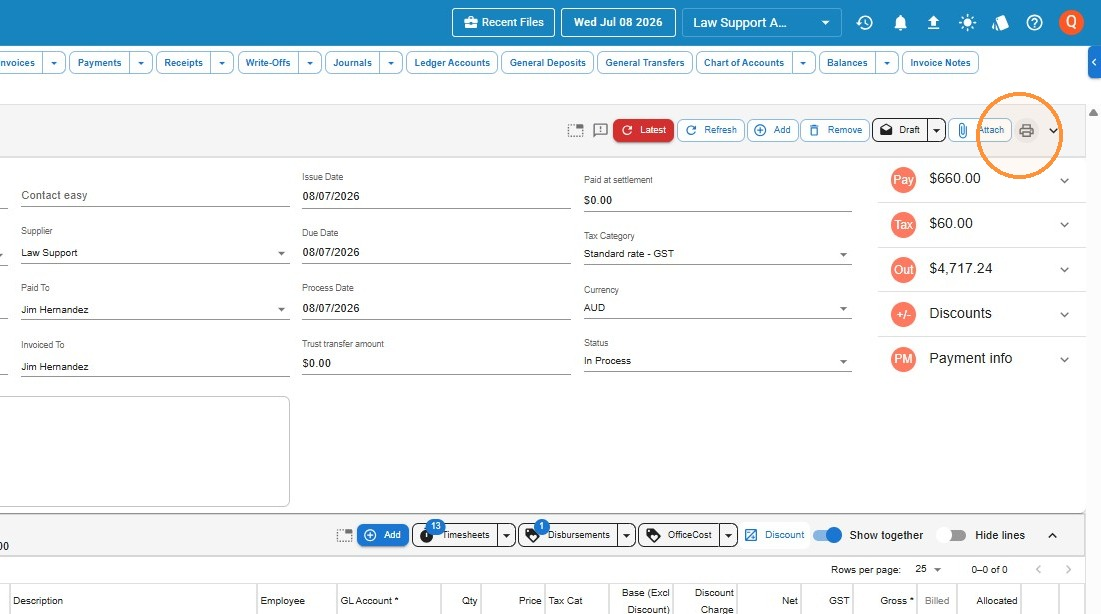Toggle light/dark theme sun icon
The width and height of the screenshot is (1101, 614).
click(x=967, y=22)
